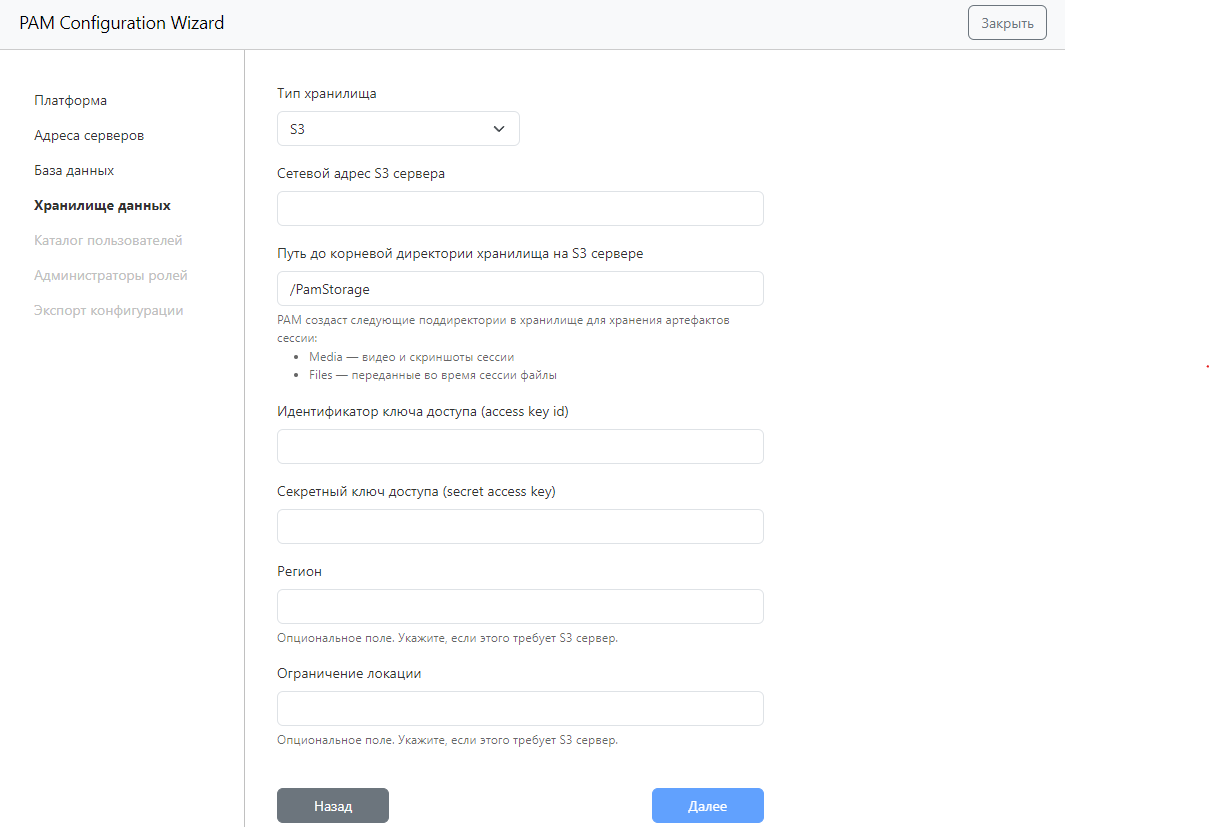
Task: Click the Регион input field
Action: pyautogui.click(x=520, y=607)
